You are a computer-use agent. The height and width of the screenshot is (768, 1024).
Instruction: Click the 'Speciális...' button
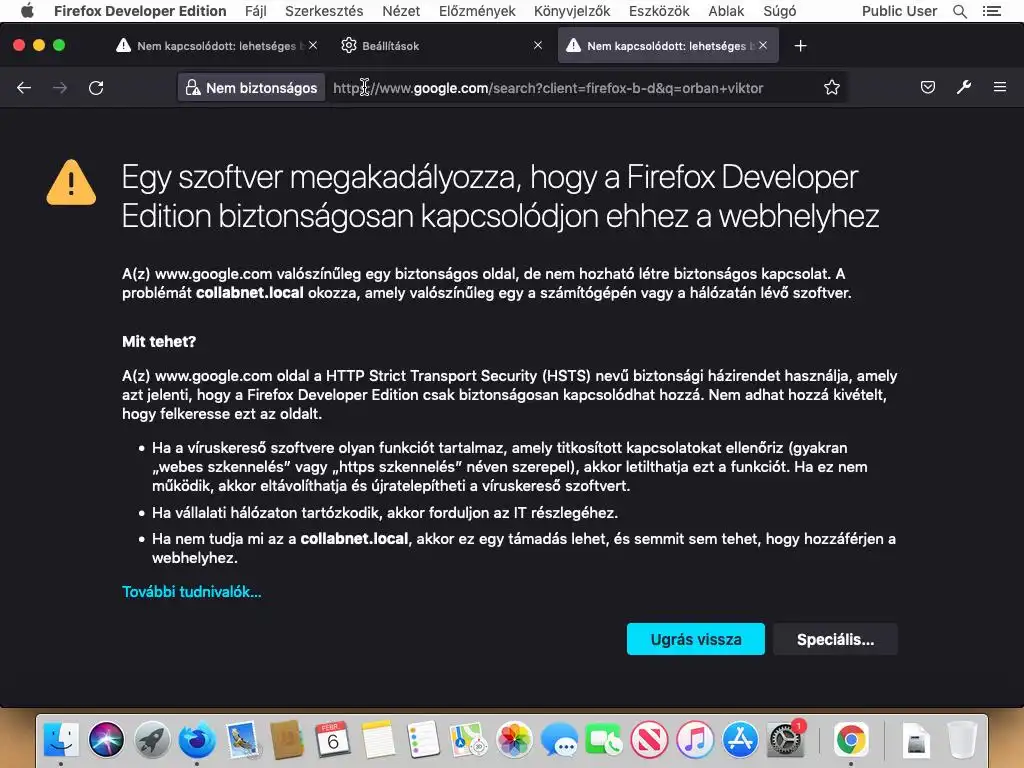pyautogui.click(x=835, y=639)
